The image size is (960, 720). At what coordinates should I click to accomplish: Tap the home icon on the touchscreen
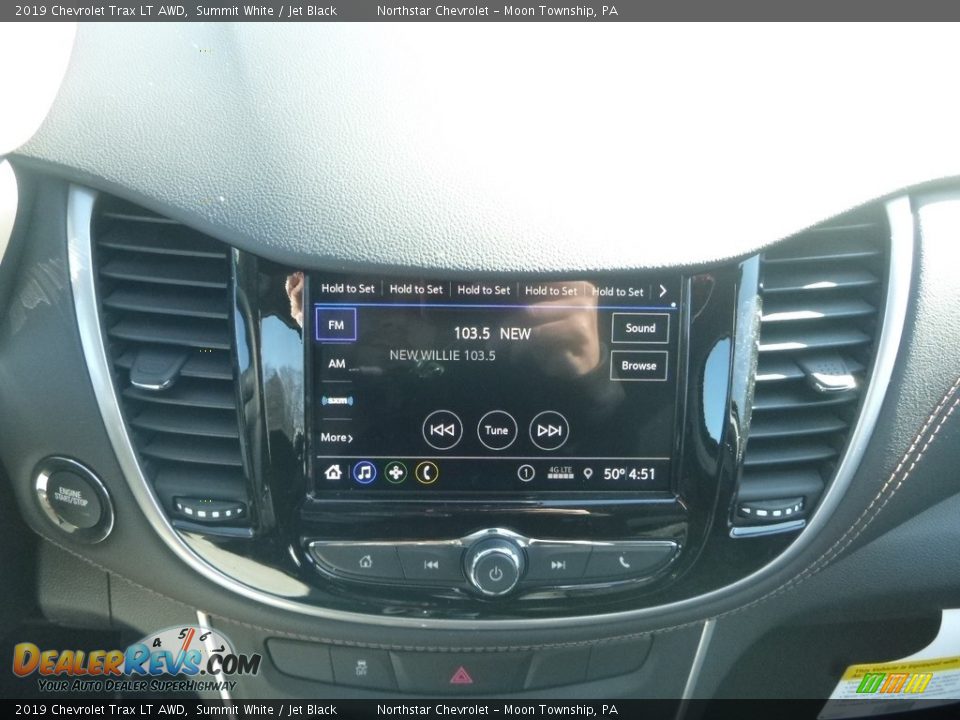tap(336, 470)
